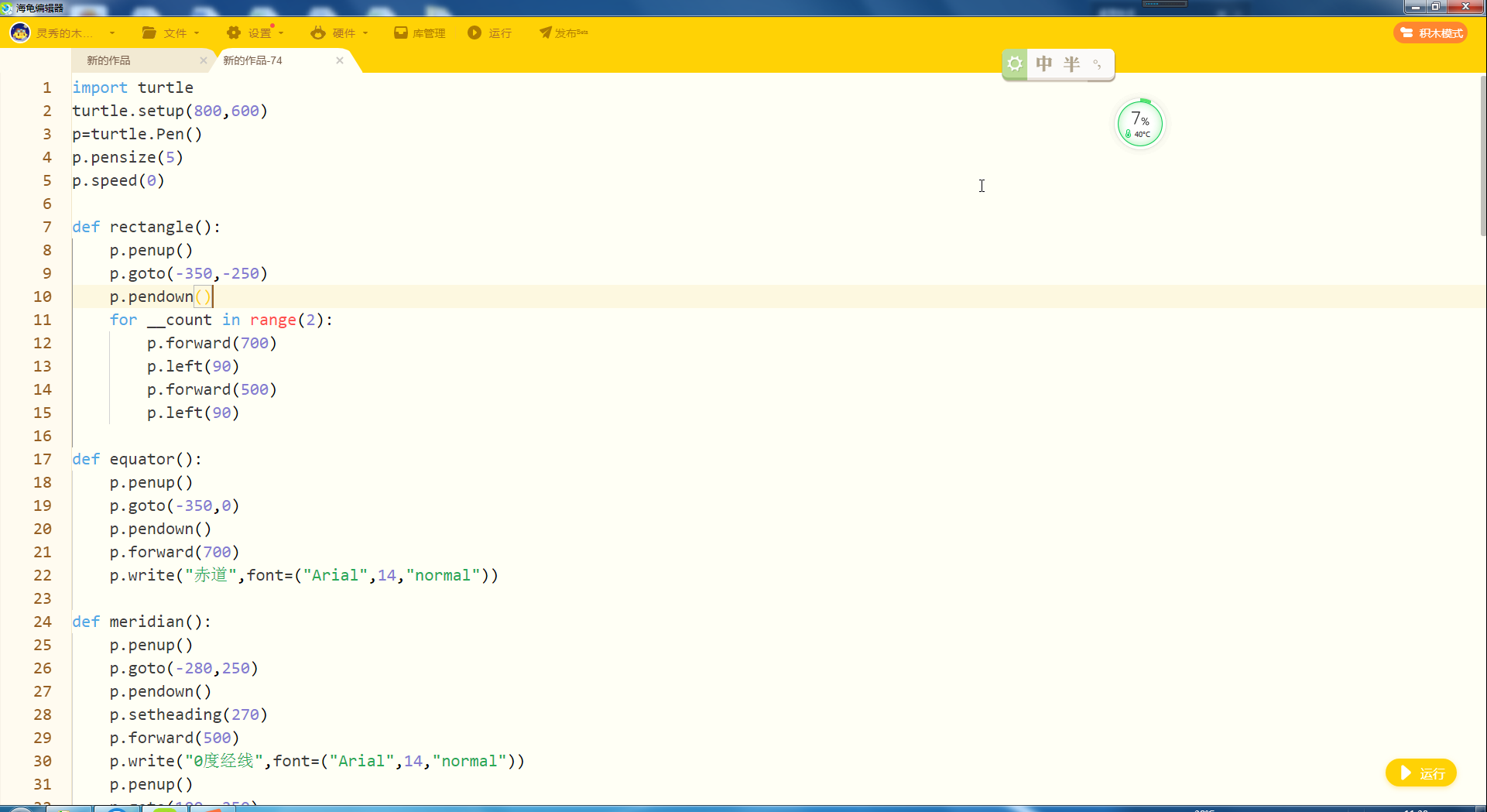Image resolution: width=1487 pixels, height=812 pixels.
Task: Click on 'p=turtle.Pen()' code line
Action: click(x=137, y=134)
